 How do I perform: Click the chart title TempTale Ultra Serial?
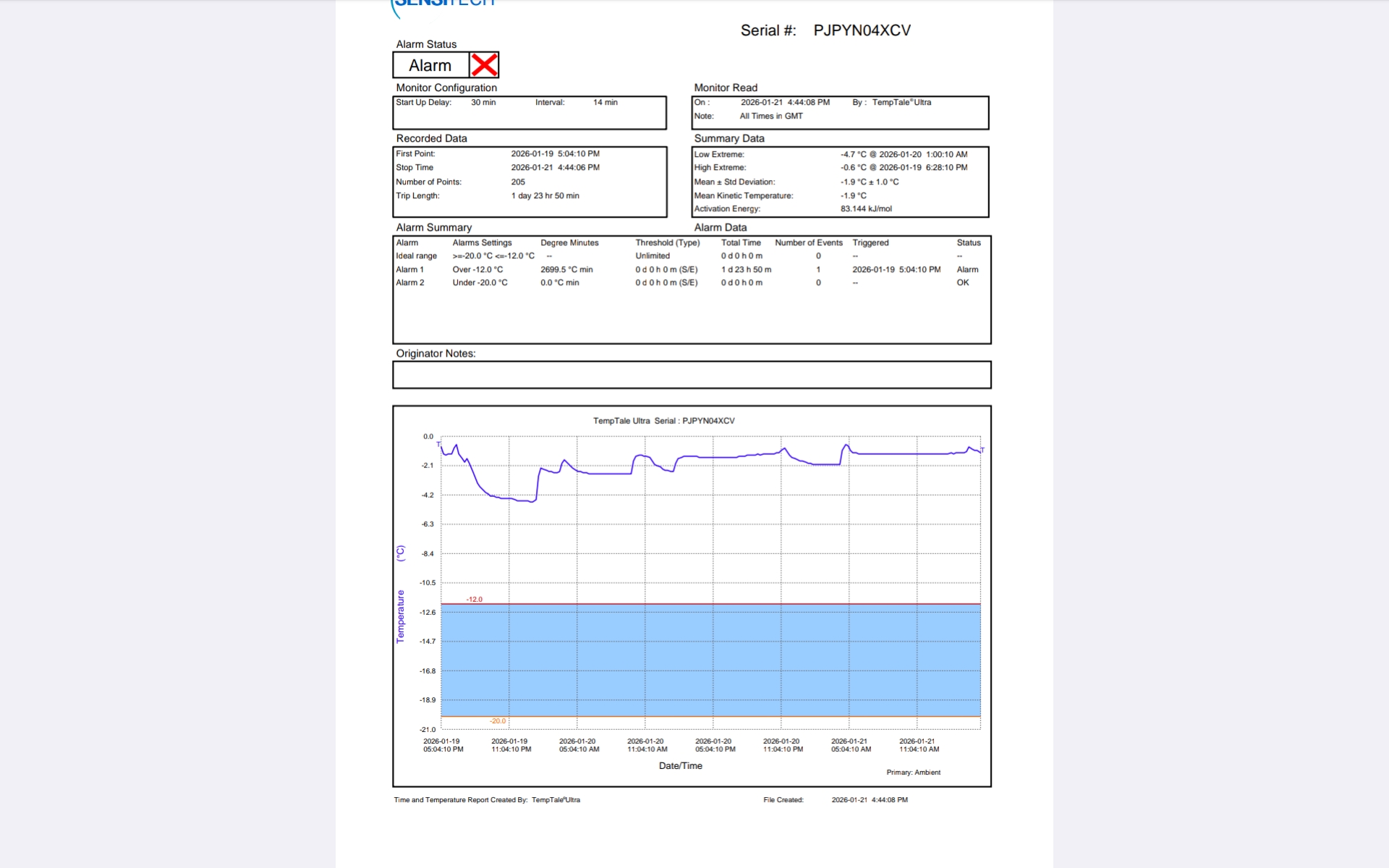pyautogui.click(x=663, y=421)
